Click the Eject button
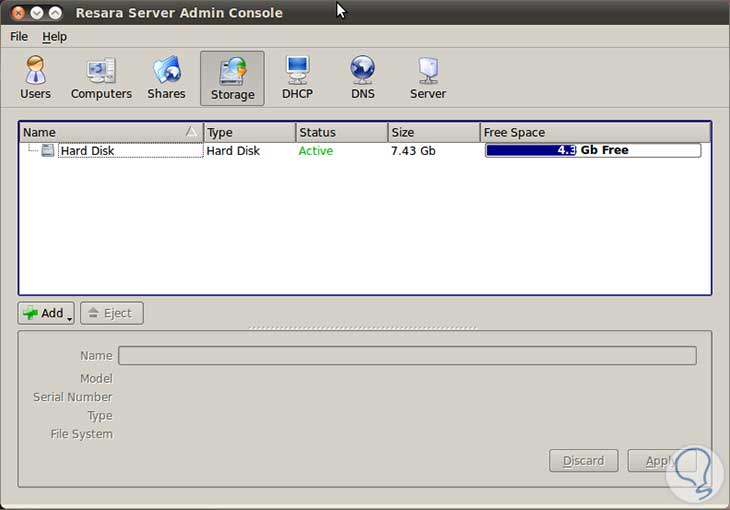The width and height of the screenshot is (730, 510). coord(112,313)
